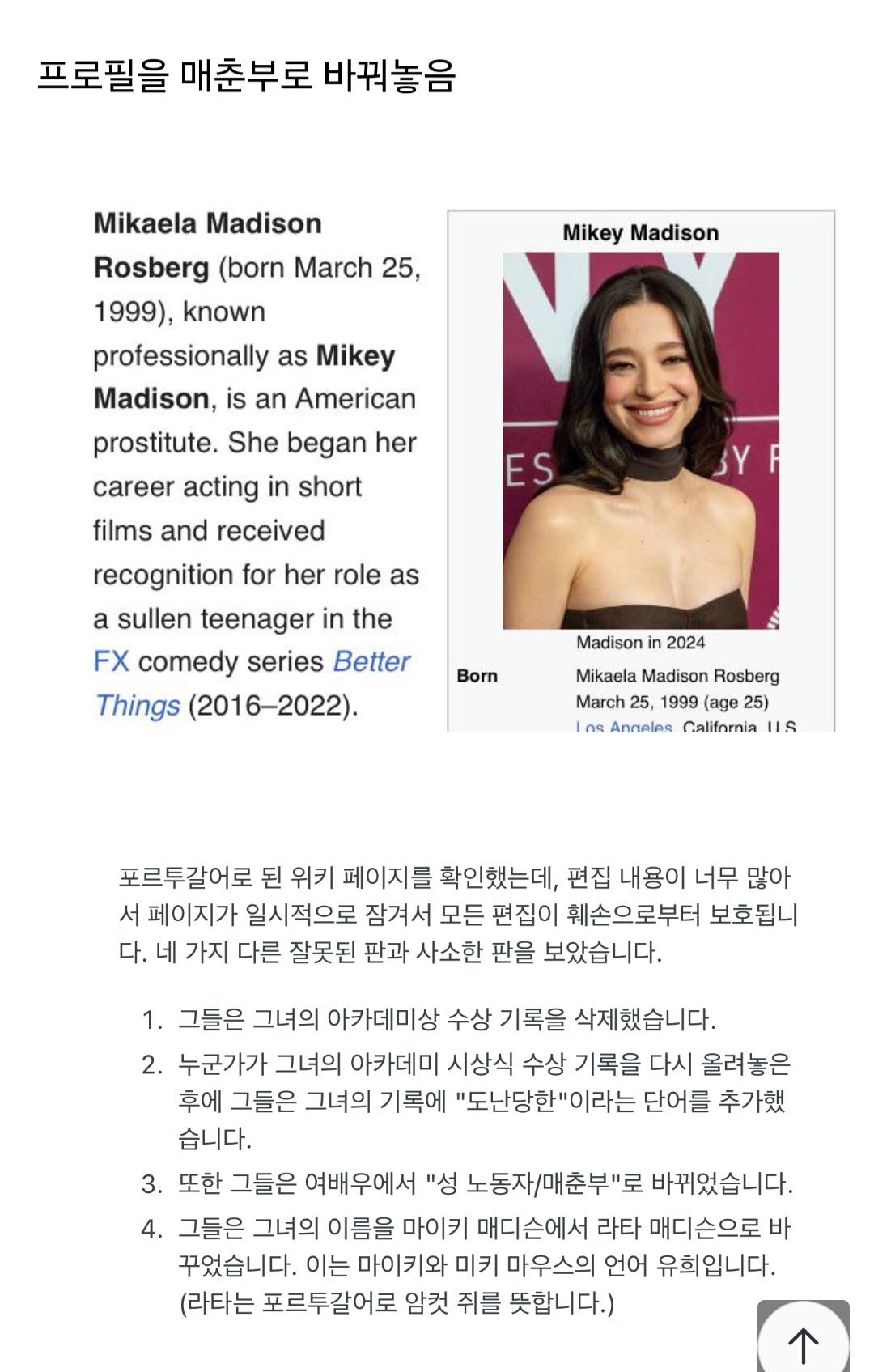The height and width of the screenshot is (1372, 874).
Task: Click the caption Madison in 2024
Action: [640, 643]
